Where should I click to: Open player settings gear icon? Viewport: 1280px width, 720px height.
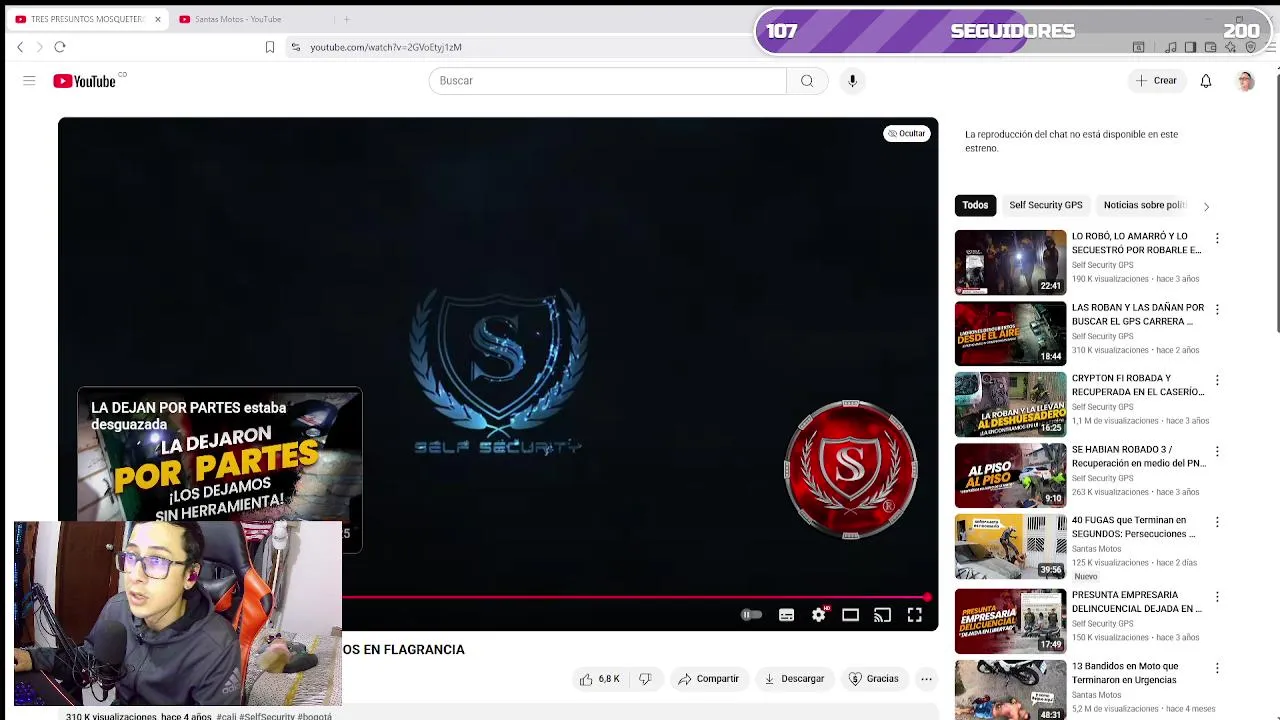point(818,615)
